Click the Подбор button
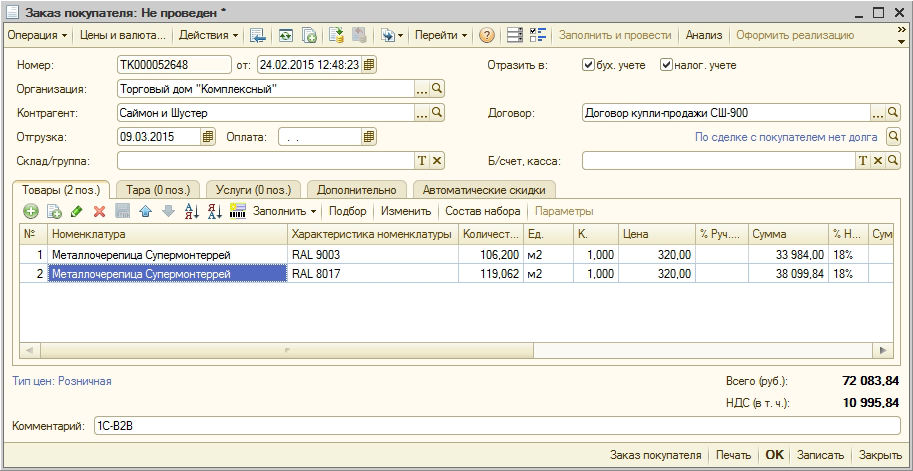The width and height of the screenshot is (913, 471). tap(348, 211)
